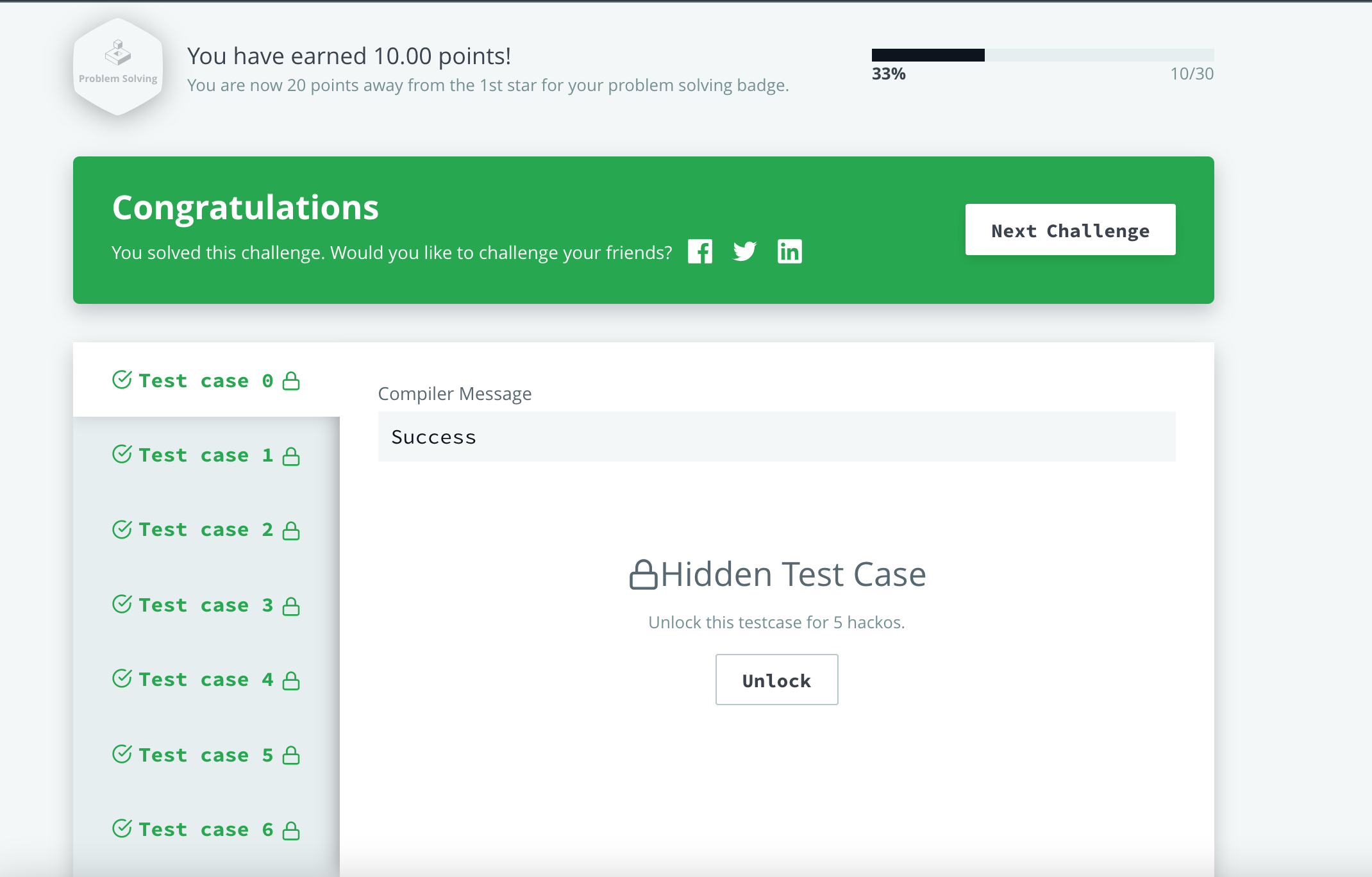Select Test case 5 from the list
Image resolution: width=1372 pixels, height=877 pixels.
205,754
